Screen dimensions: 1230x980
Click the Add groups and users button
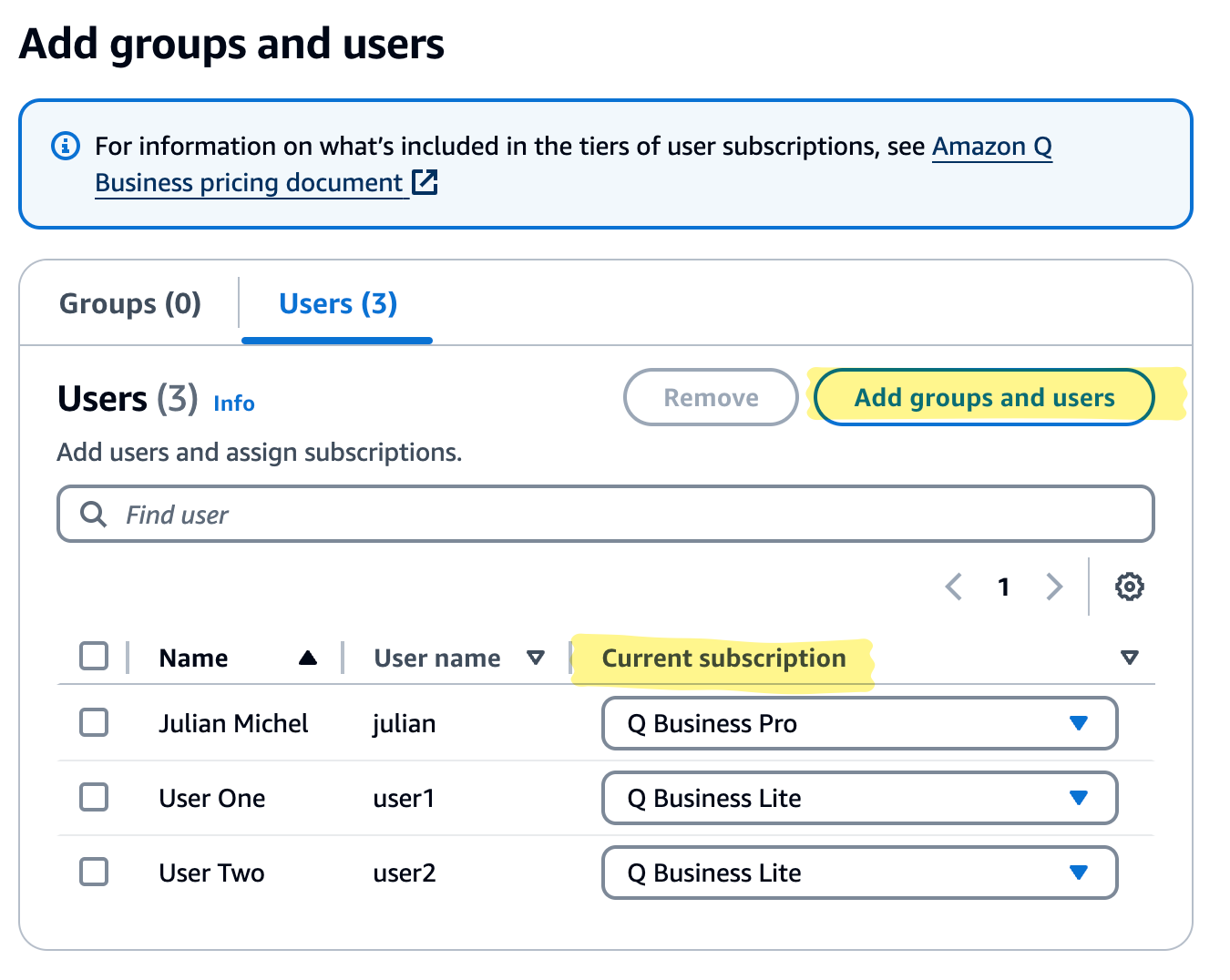[983, 397]
